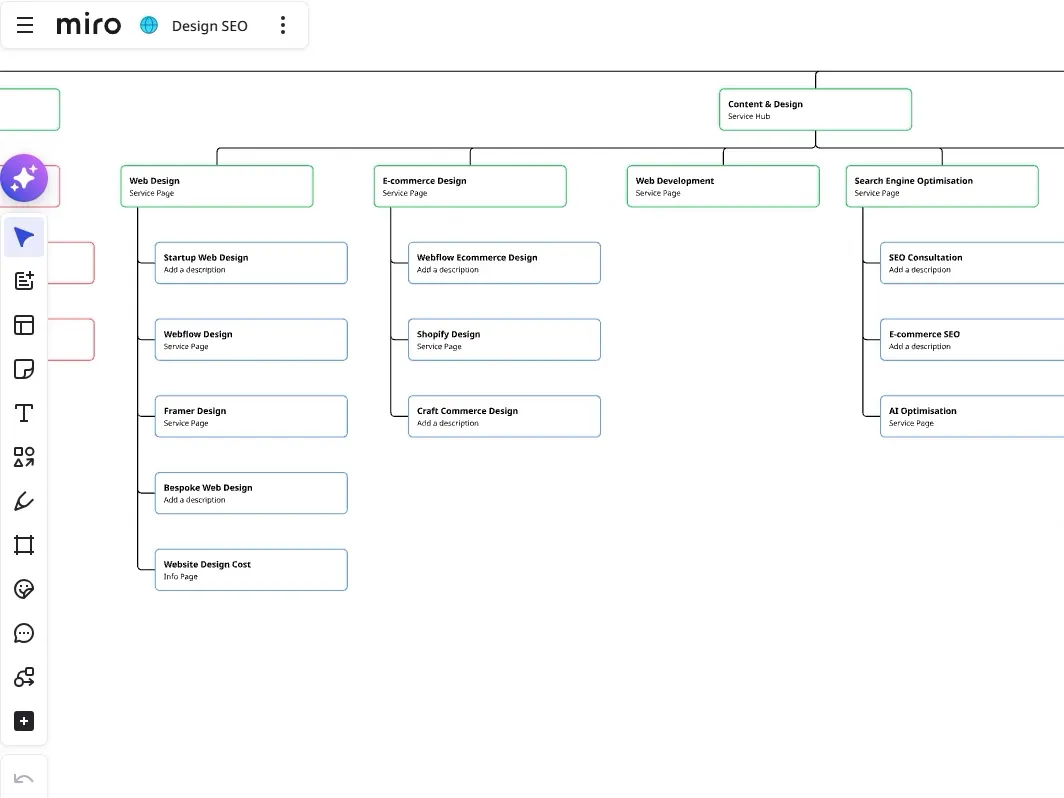Select the Content & Design hub node
Viewport: 1064px width, 798px height.
pos(815,109)
